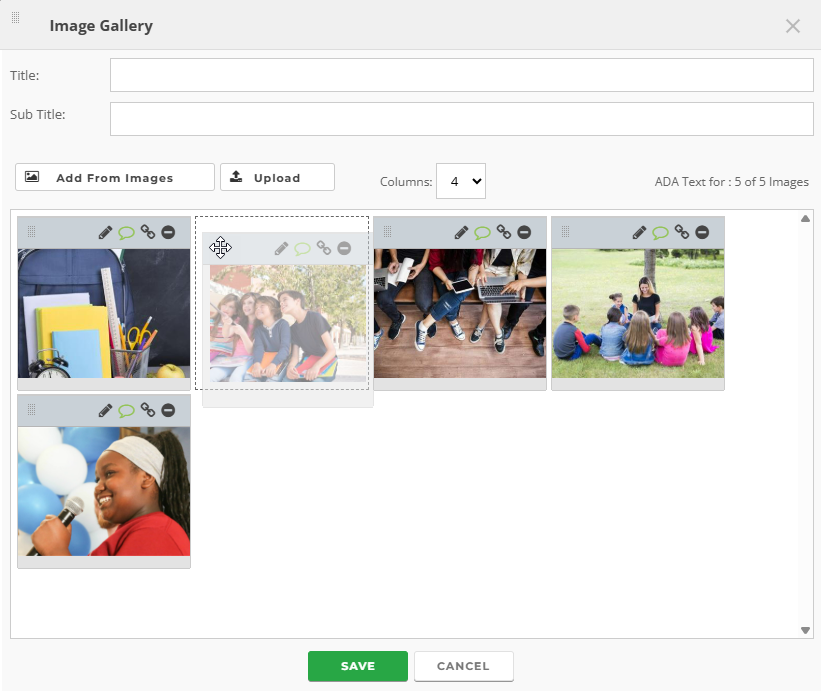Open ADA text comment for backpack image
The height and width of the screenshot is (692, 821).
(x=126, y=232)
